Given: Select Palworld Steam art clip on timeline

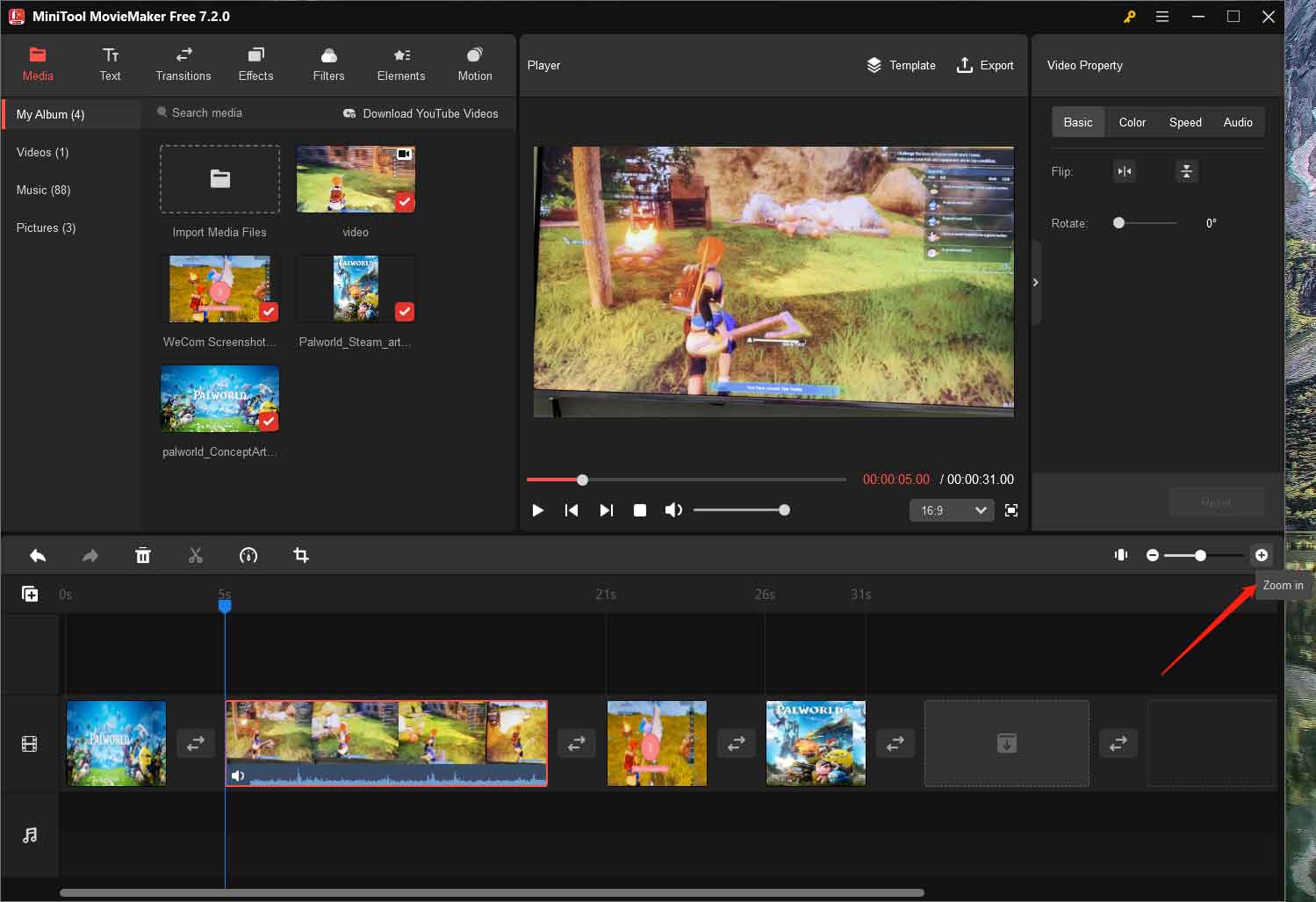Looking at the screenshot, I should point(816,743).
